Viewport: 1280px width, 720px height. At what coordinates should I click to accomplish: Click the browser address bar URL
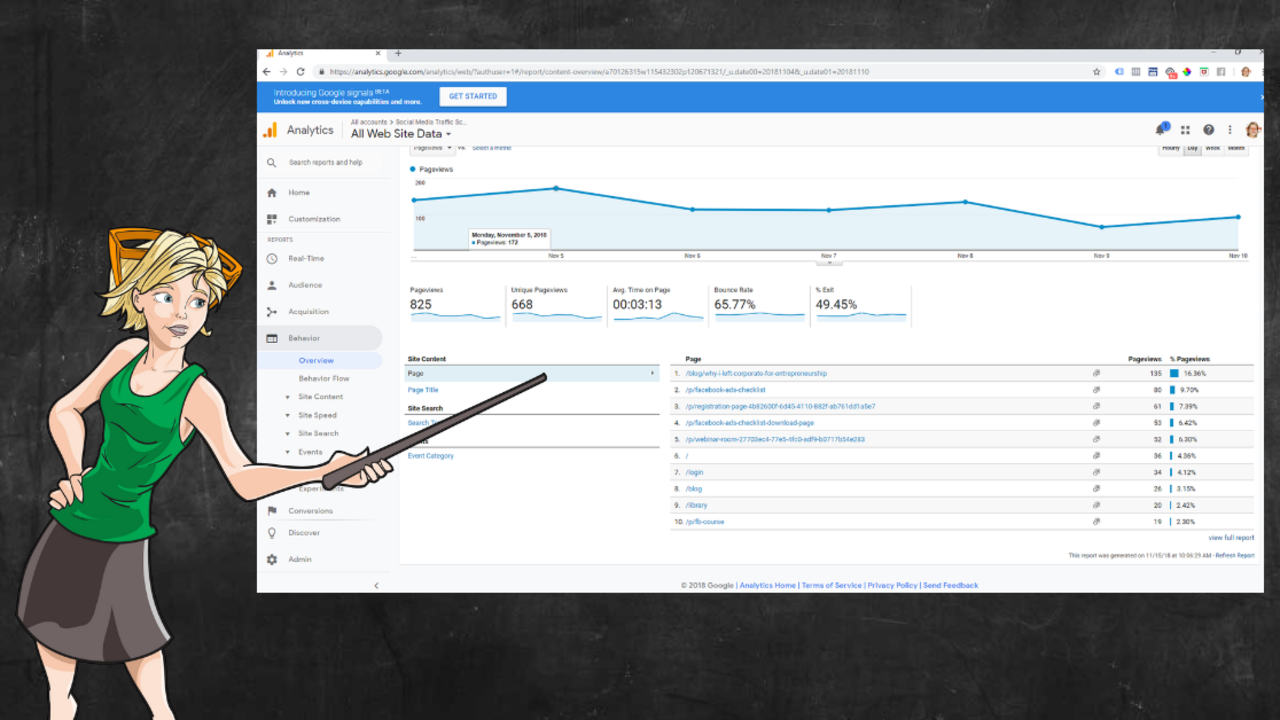(x=599, y=72)
